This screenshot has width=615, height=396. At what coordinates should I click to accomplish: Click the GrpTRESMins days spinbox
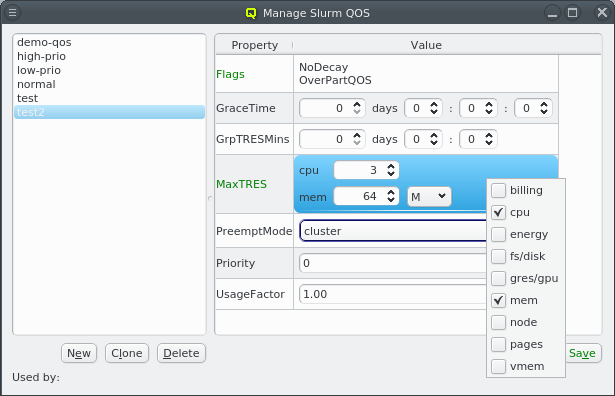click(332, 139)
